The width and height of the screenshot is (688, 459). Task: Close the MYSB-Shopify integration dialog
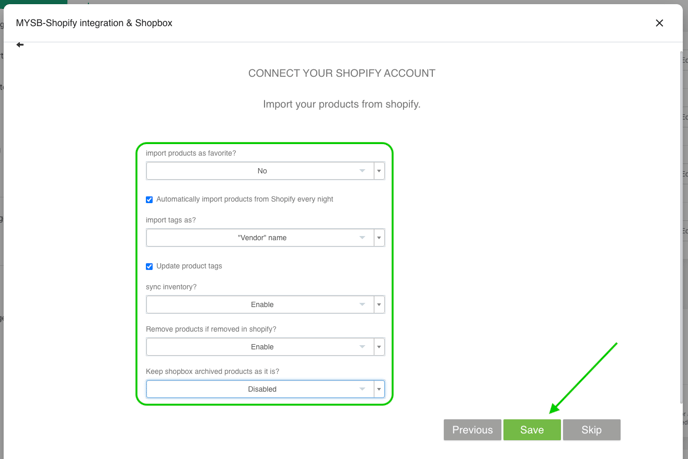pyautogui.click(x=659, y=23)
